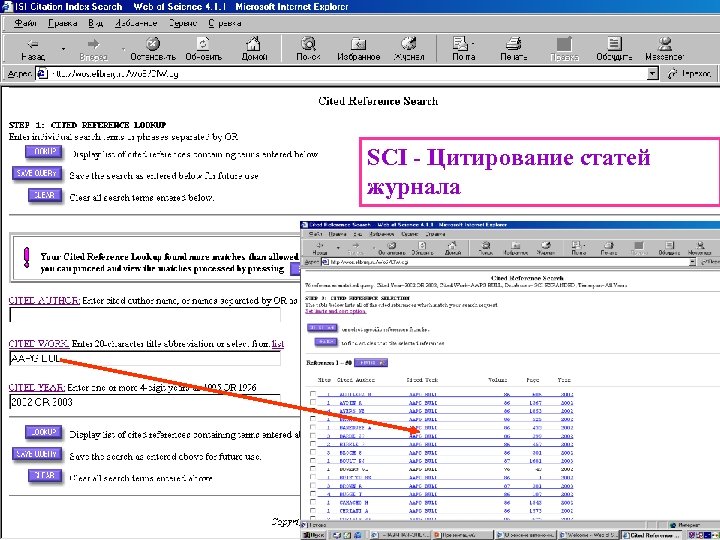Tick the checkbox for the row with page 1367
Viewport: 720px width, 540px height.
point(313,402)
